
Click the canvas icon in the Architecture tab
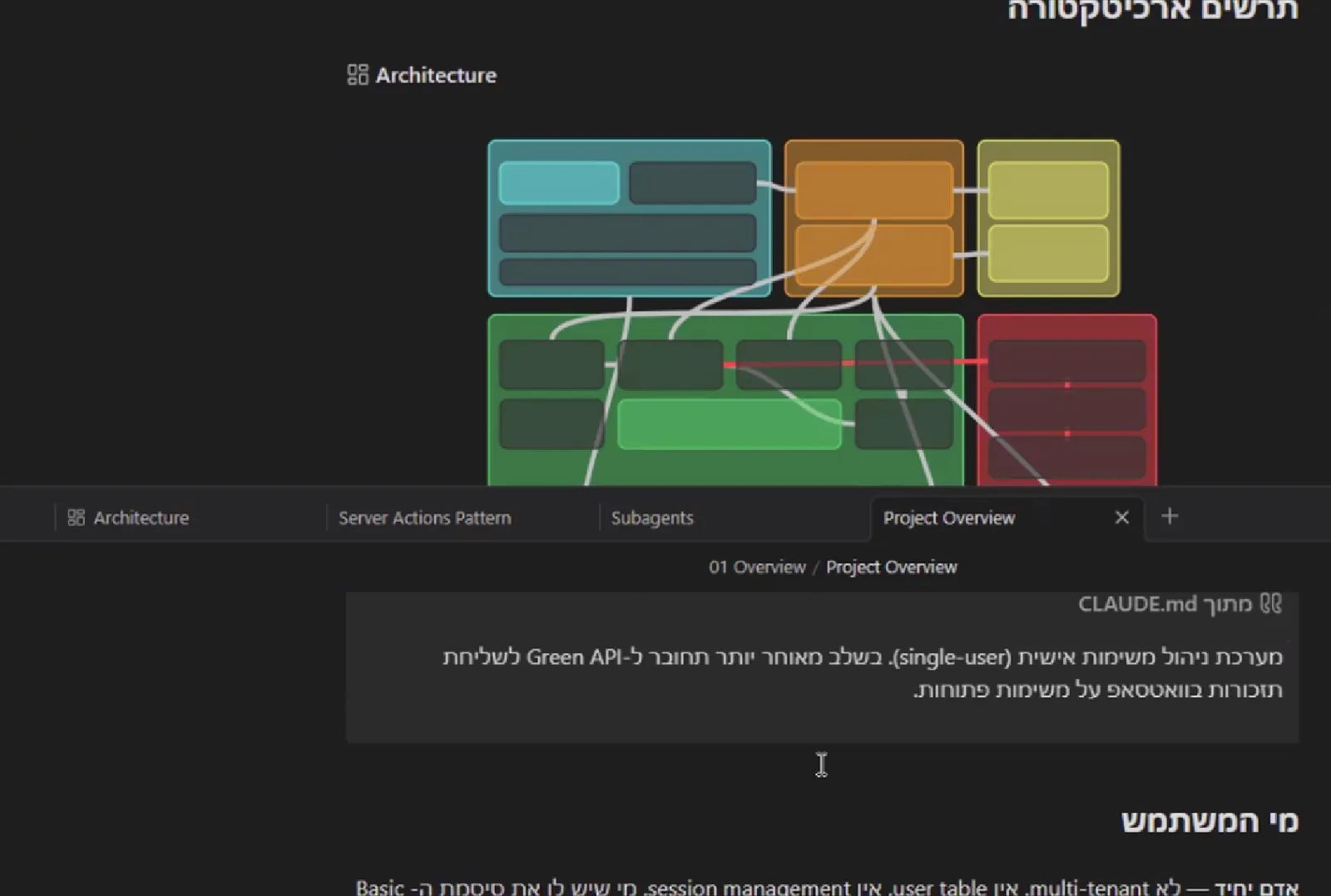point(76,517)
